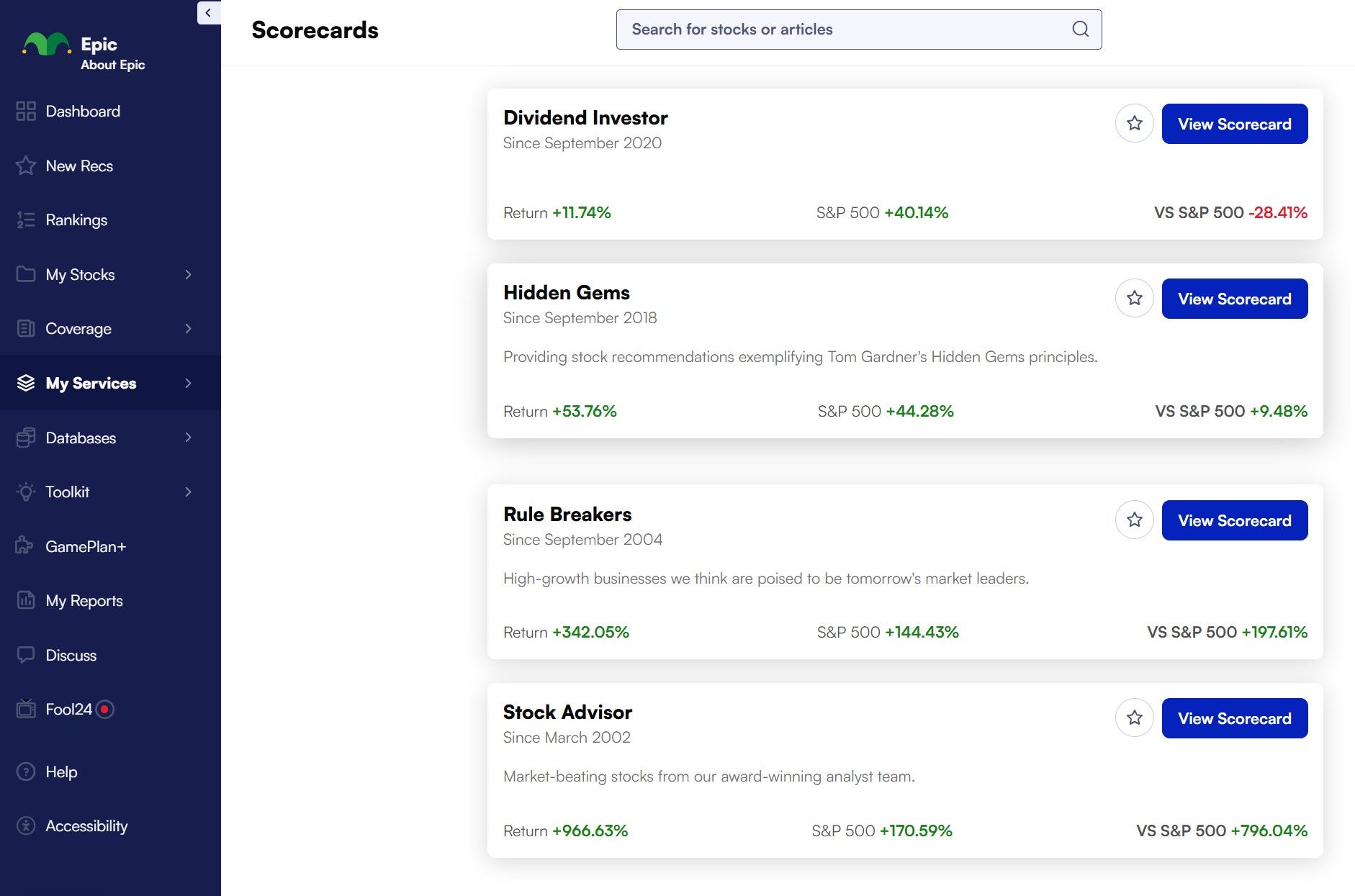Expand the Databases chevron
This screenshot has height=896, width=1355.
(x=188, y=438)
